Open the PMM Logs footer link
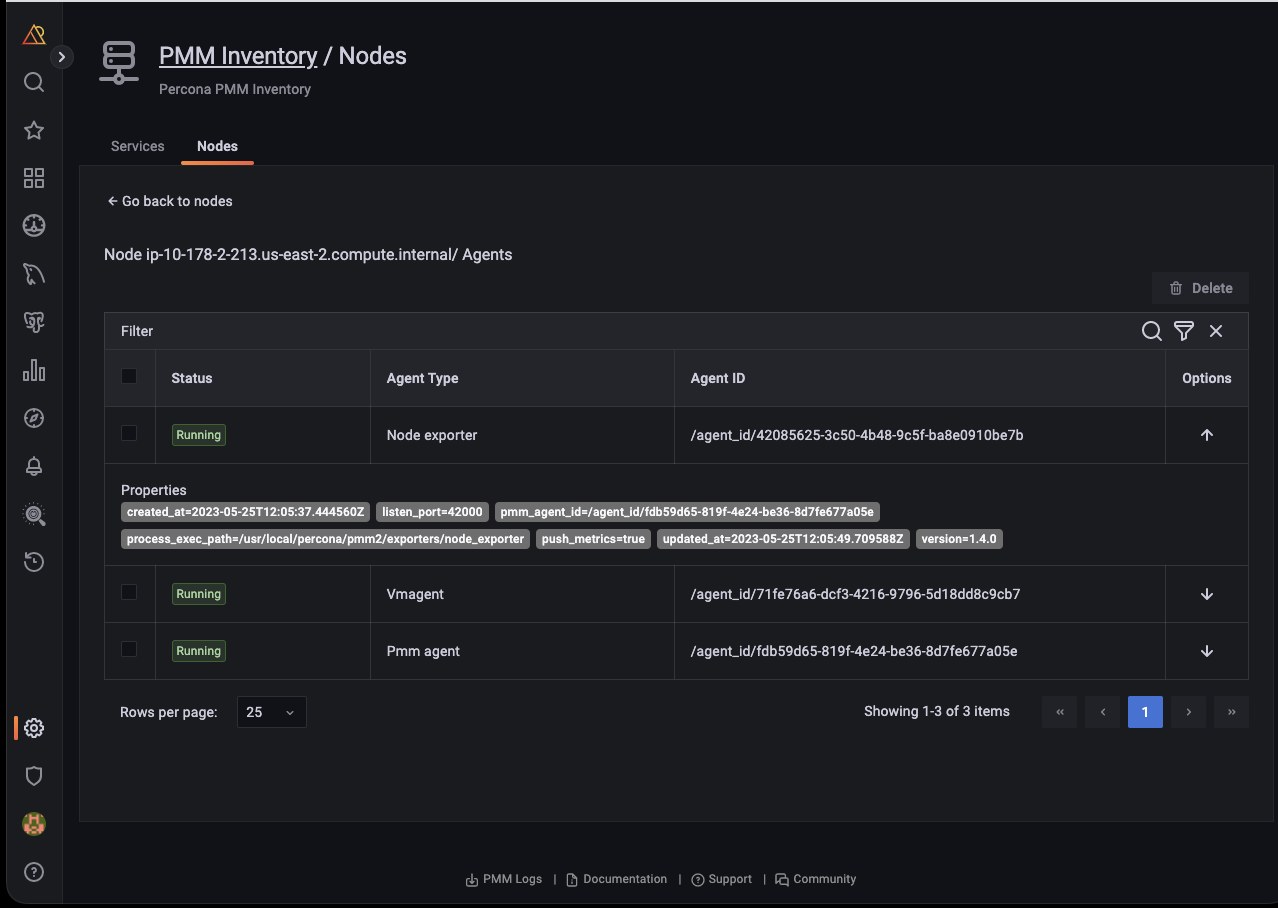This screenshot has width=1278, height=908. [504, 879]
